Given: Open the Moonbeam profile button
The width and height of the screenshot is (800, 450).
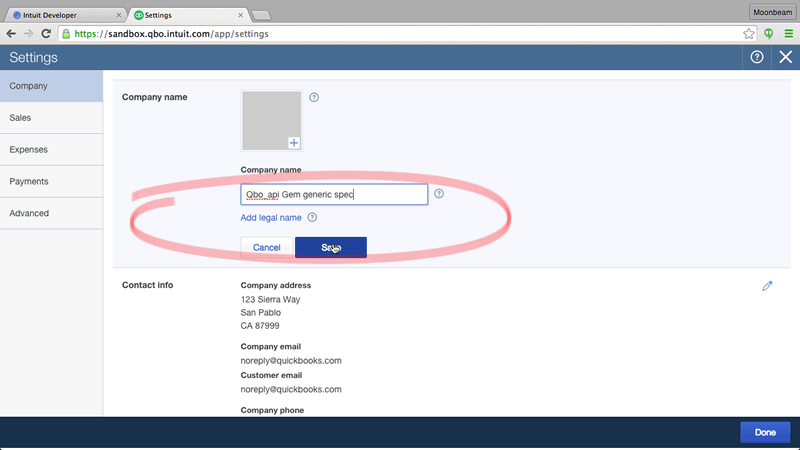Looking at the screenshot, I should [772, 12].
